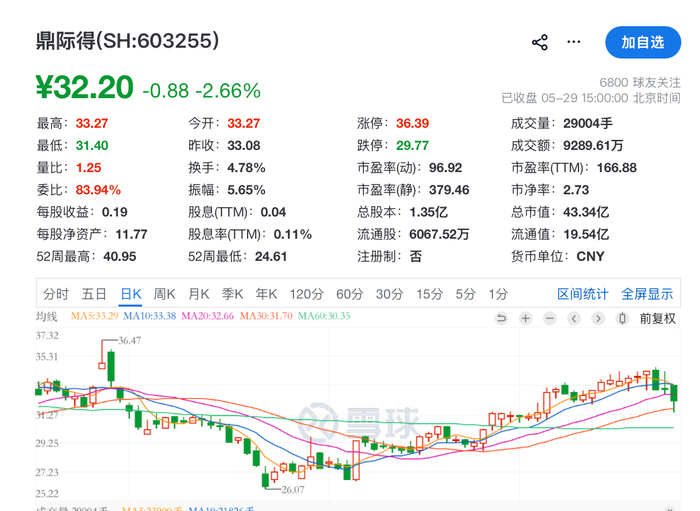The width and height of the screenshot is (700, 511).
Task: Click the 总市值 43.34亿 value
Action: [x=586, y=212]
